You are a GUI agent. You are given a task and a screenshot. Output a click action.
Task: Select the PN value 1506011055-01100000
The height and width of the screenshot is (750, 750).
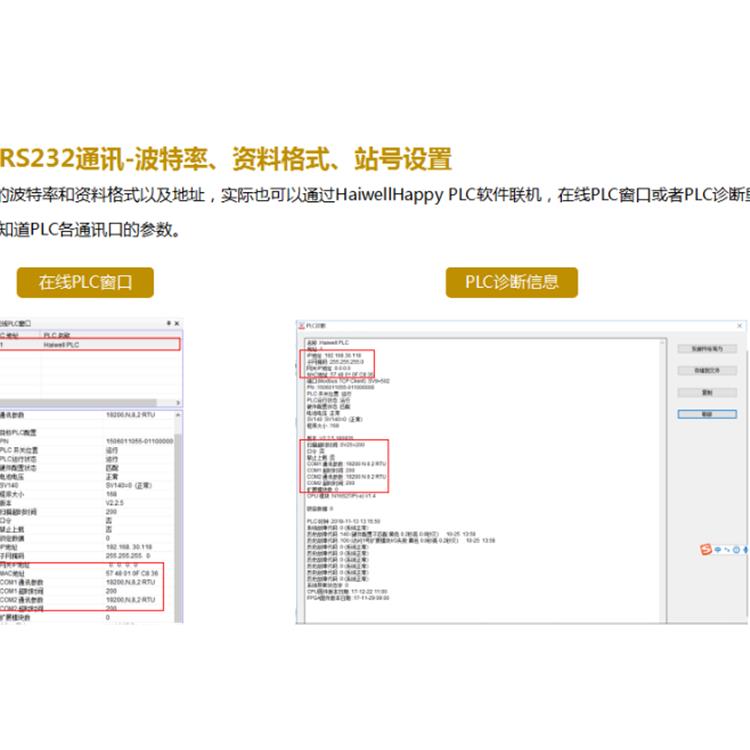tap(139, 441)
